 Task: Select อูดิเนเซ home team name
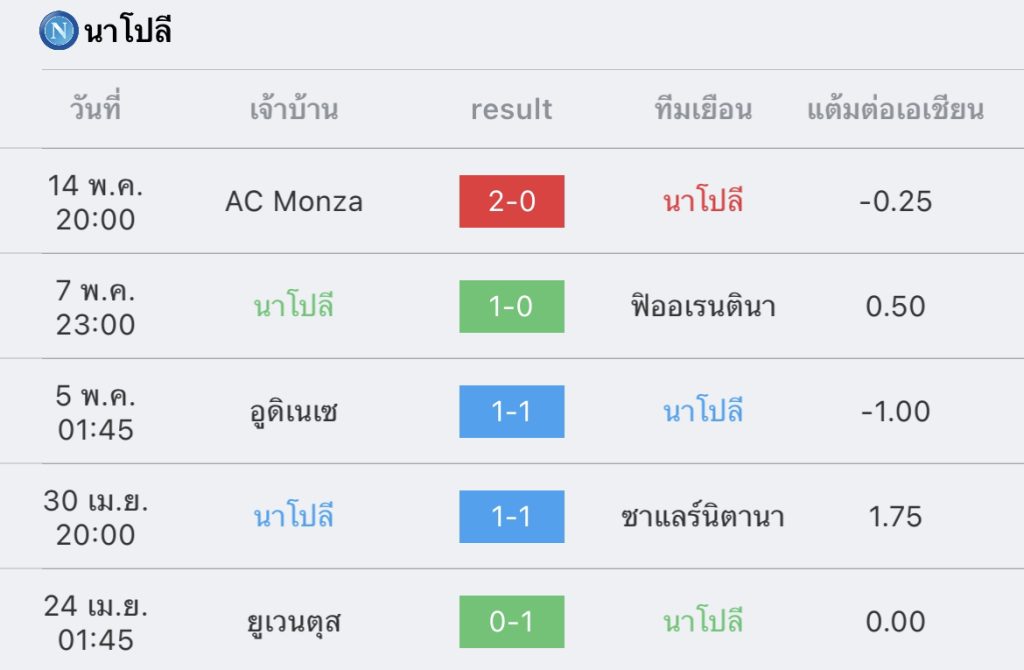pos(294,413)
